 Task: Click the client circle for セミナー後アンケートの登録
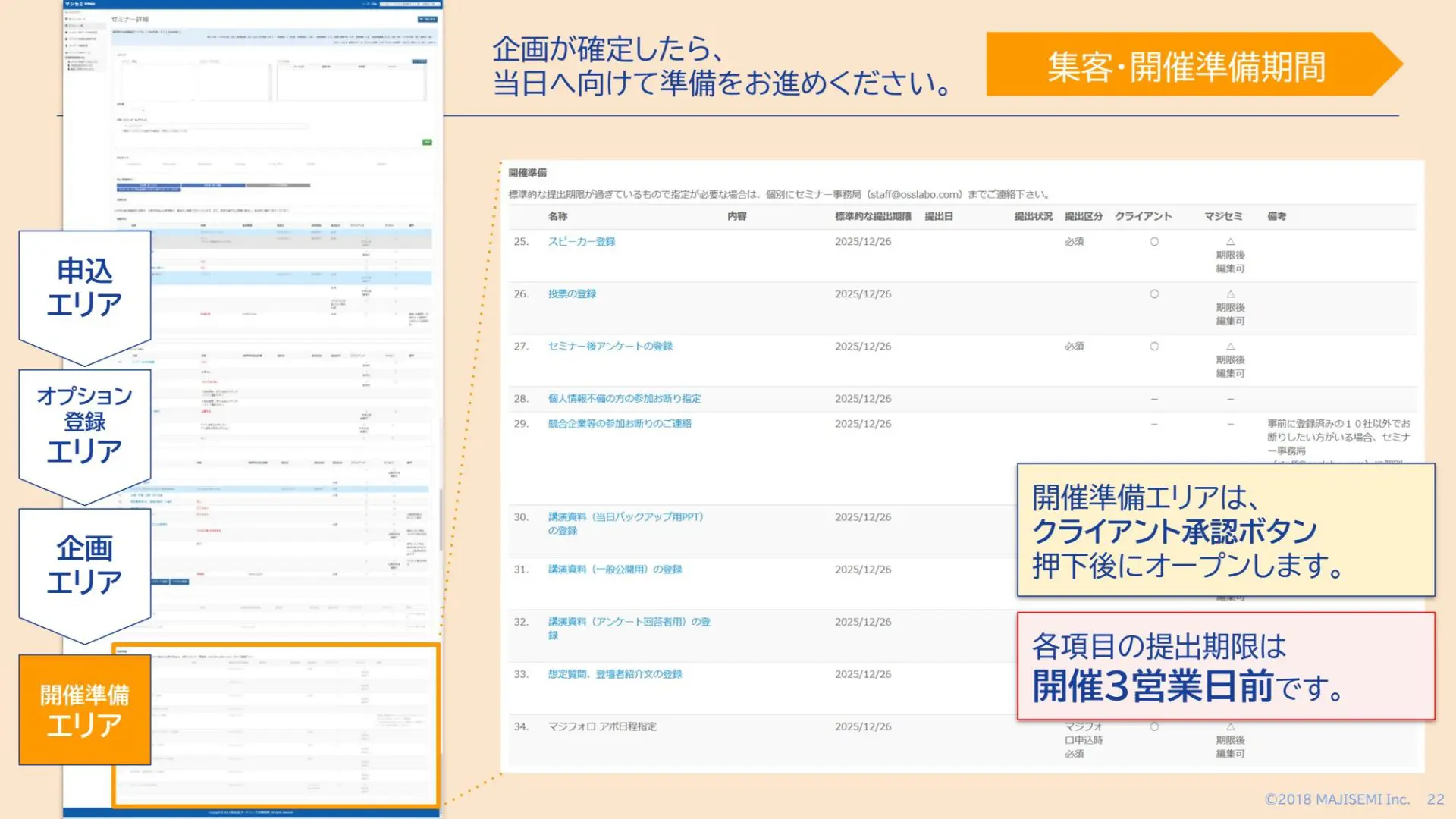1154,347
